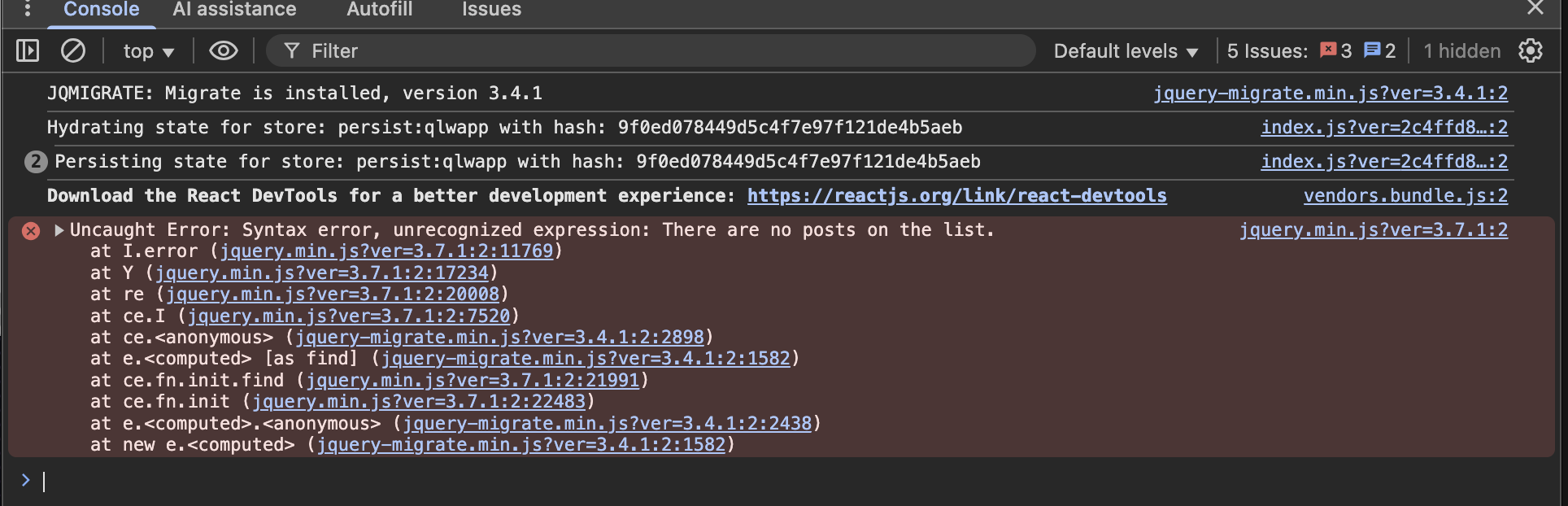Screen dimensions: 1568x506
Task: Open the vendors.bundle.js:2 source link
Action: (1405, 196)
